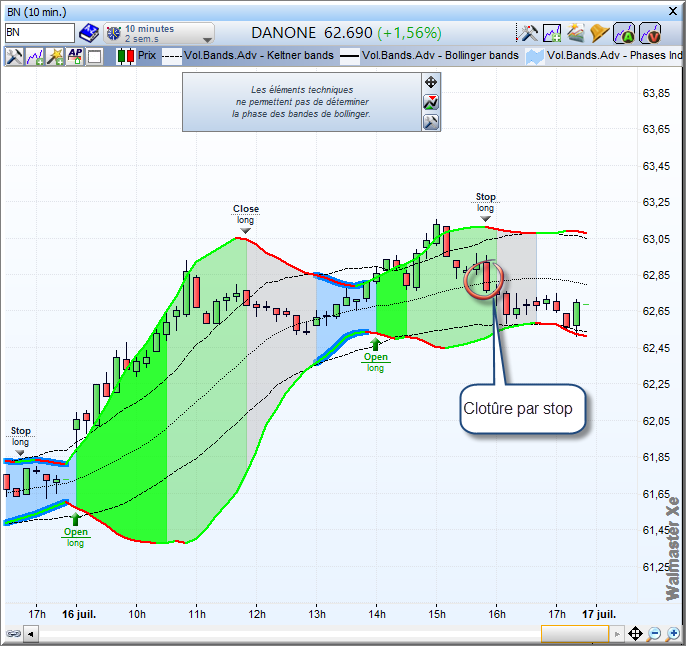Open chart tools hammer icon at top right
This screenshot has width=686, height=646.
click(527, 33)
